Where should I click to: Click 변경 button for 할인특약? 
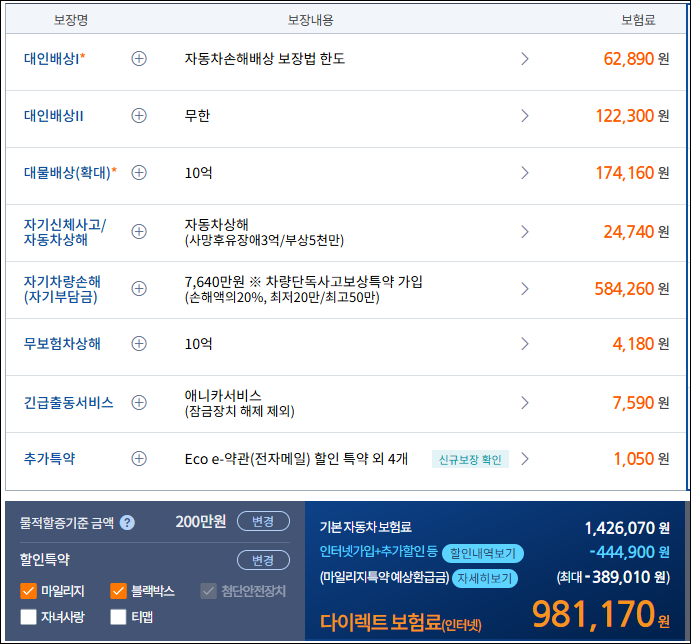click(x=263, y=561)
